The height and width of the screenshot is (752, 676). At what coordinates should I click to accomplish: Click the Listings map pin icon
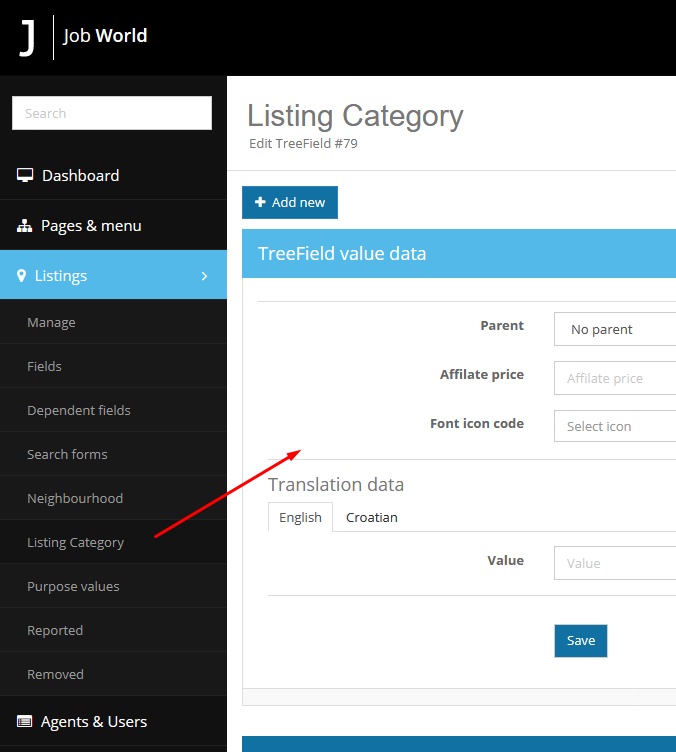pyautogui.click(x=22, y=276)
